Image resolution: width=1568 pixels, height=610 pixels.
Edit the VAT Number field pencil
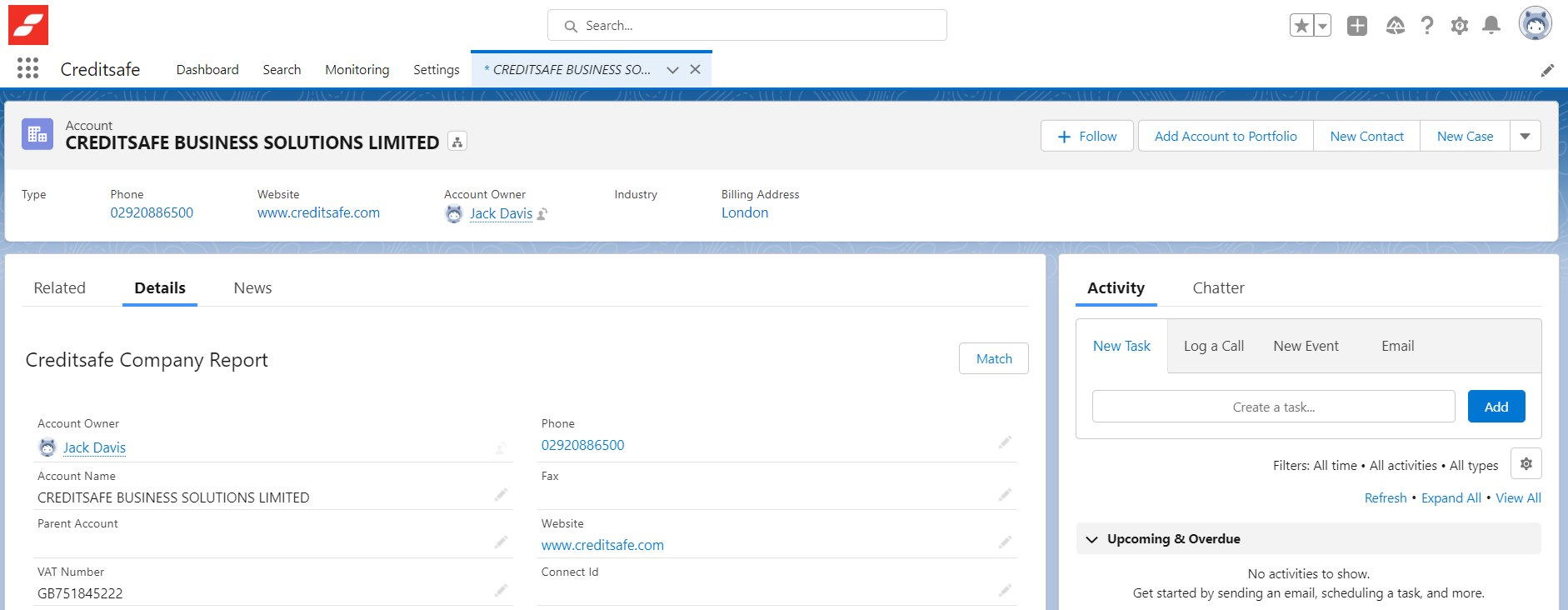[501, 590]
